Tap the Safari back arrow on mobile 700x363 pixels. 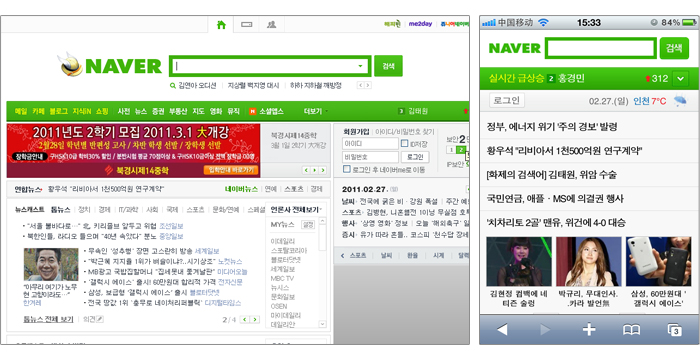point(502,330)
